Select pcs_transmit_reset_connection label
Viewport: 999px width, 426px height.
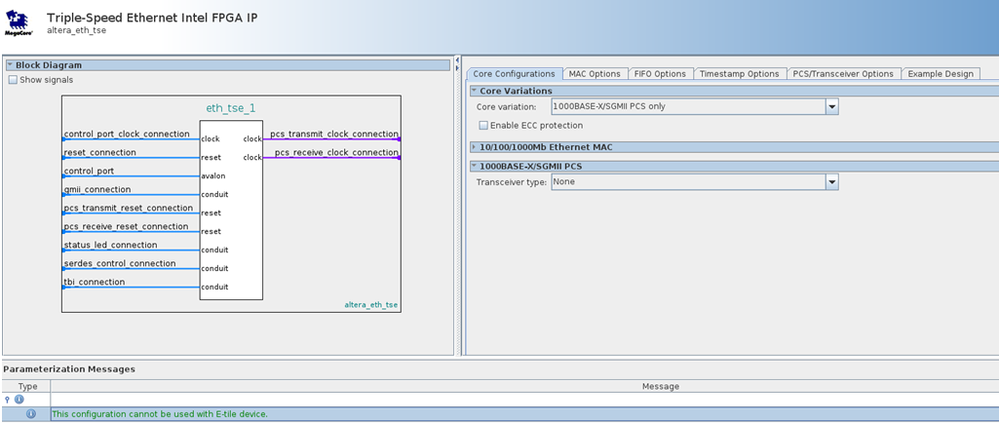click(128, 208)
